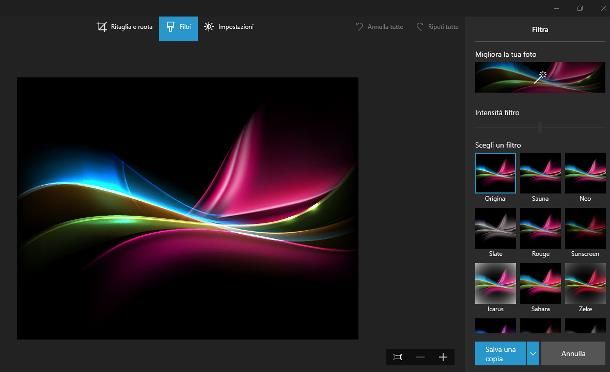Click the Salva una copia button
This screenshot has width=610, height=372.
500,353
